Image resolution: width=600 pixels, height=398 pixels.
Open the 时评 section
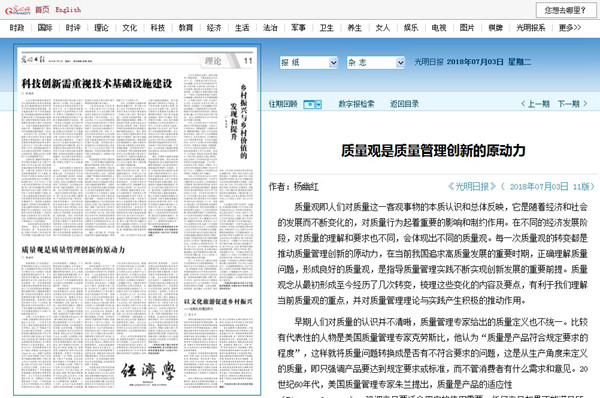tap(73, 28)
